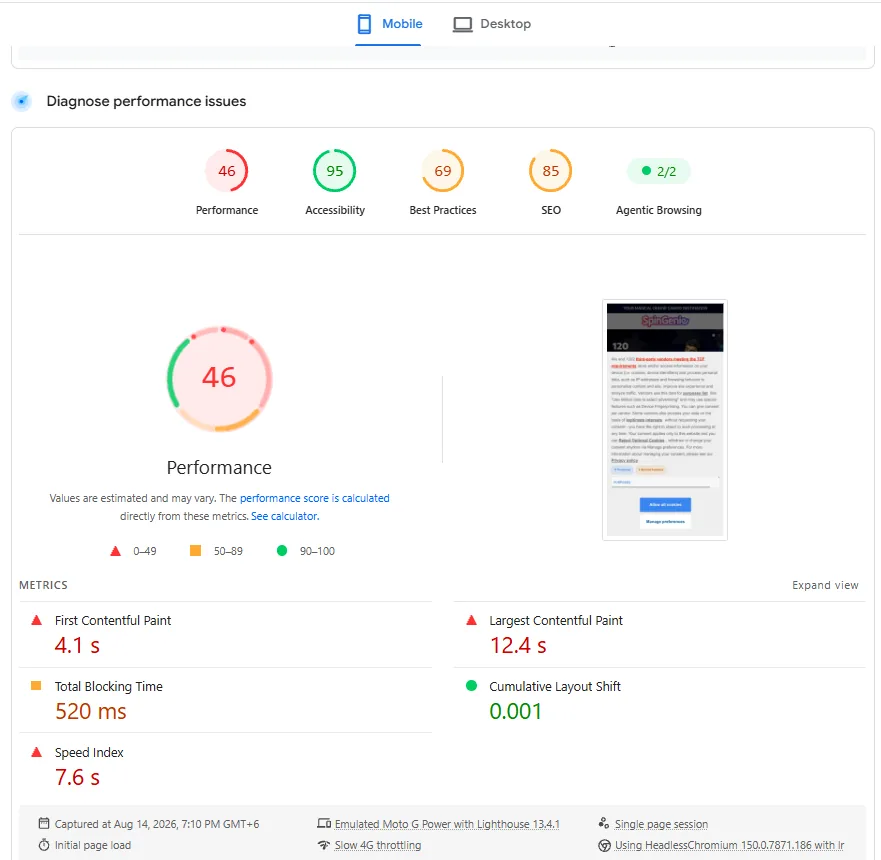This screenshot has width=881, height=860.
Task: Open the Best Practices 69 score gauge
Action: coord(443,170)
